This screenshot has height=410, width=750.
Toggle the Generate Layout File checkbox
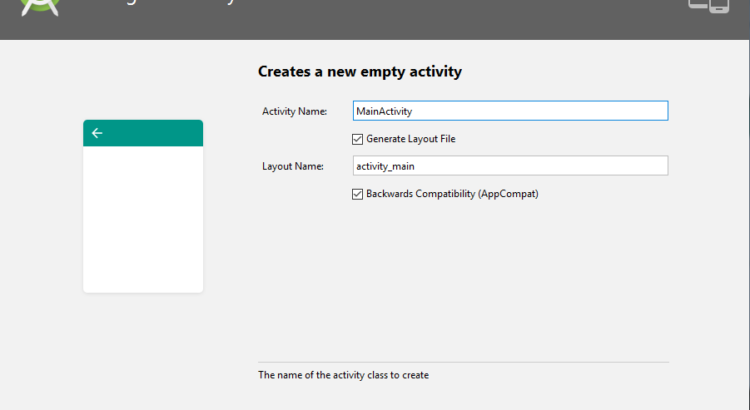(x=358, y=139)
